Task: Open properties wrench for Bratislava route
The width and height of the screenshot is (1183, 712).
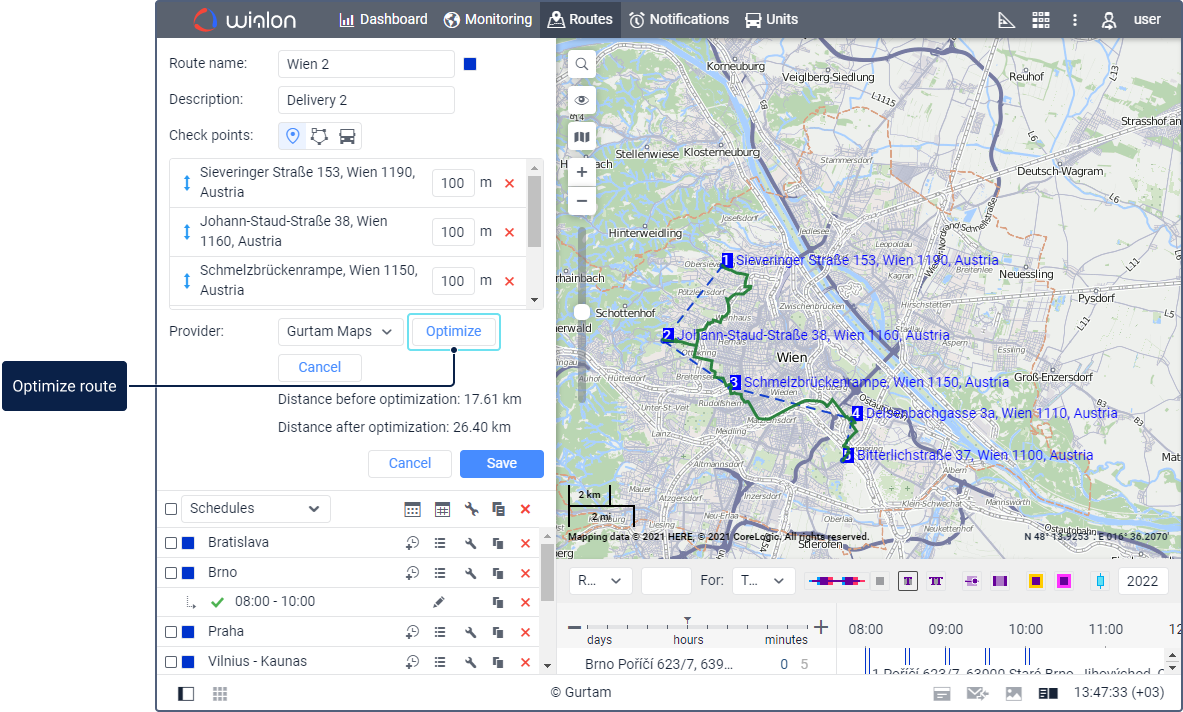Action: pyautogui.click(x=470, y=543)
